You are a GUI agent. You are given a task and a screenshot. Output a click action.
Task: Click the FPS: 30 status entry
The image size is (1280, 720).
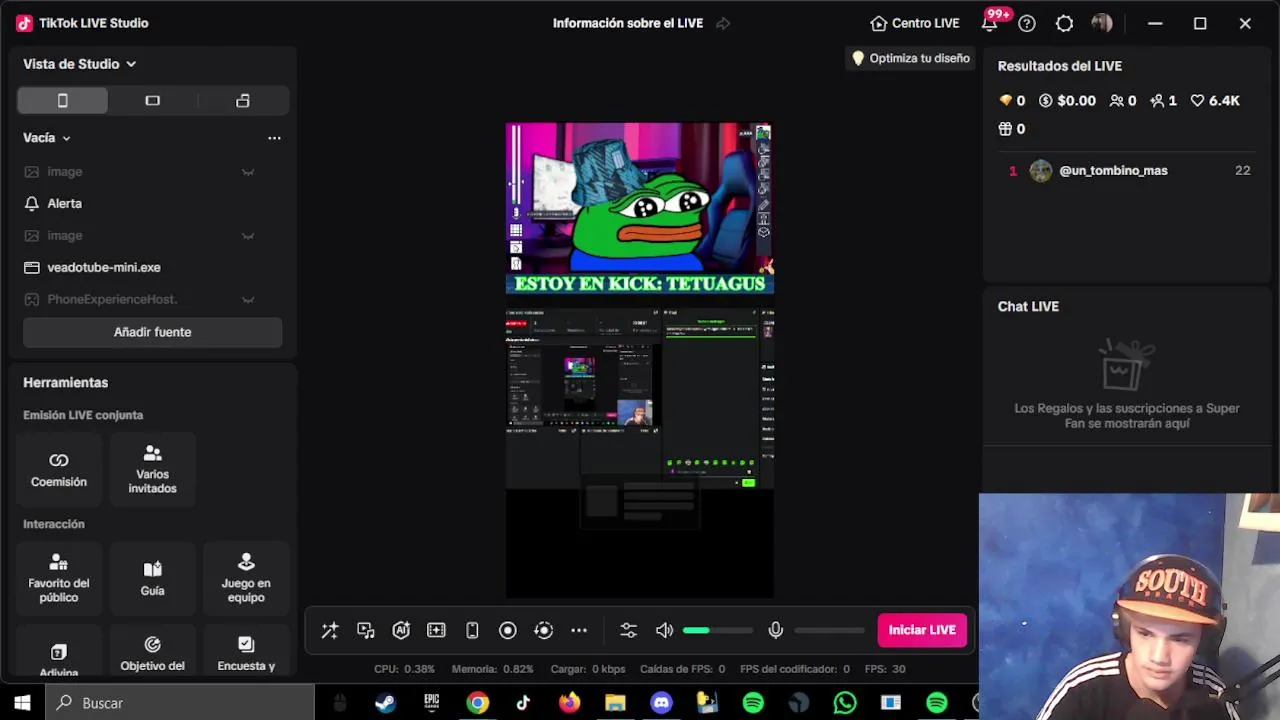click(x=885, y=669)
